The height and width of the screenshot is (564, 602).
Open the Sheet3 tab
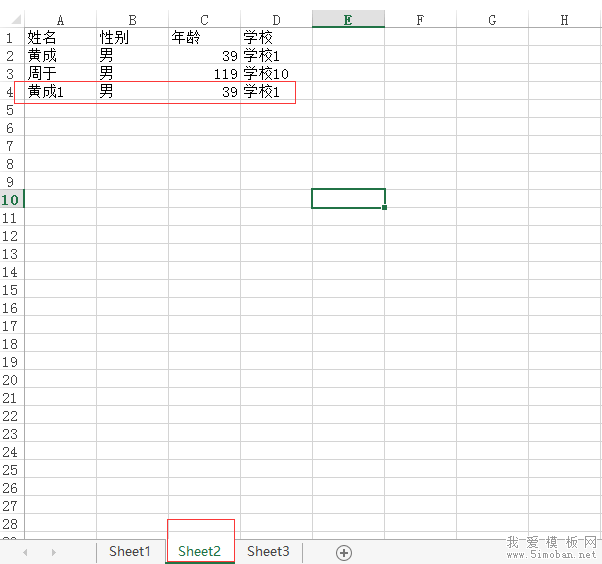point(268,551)
